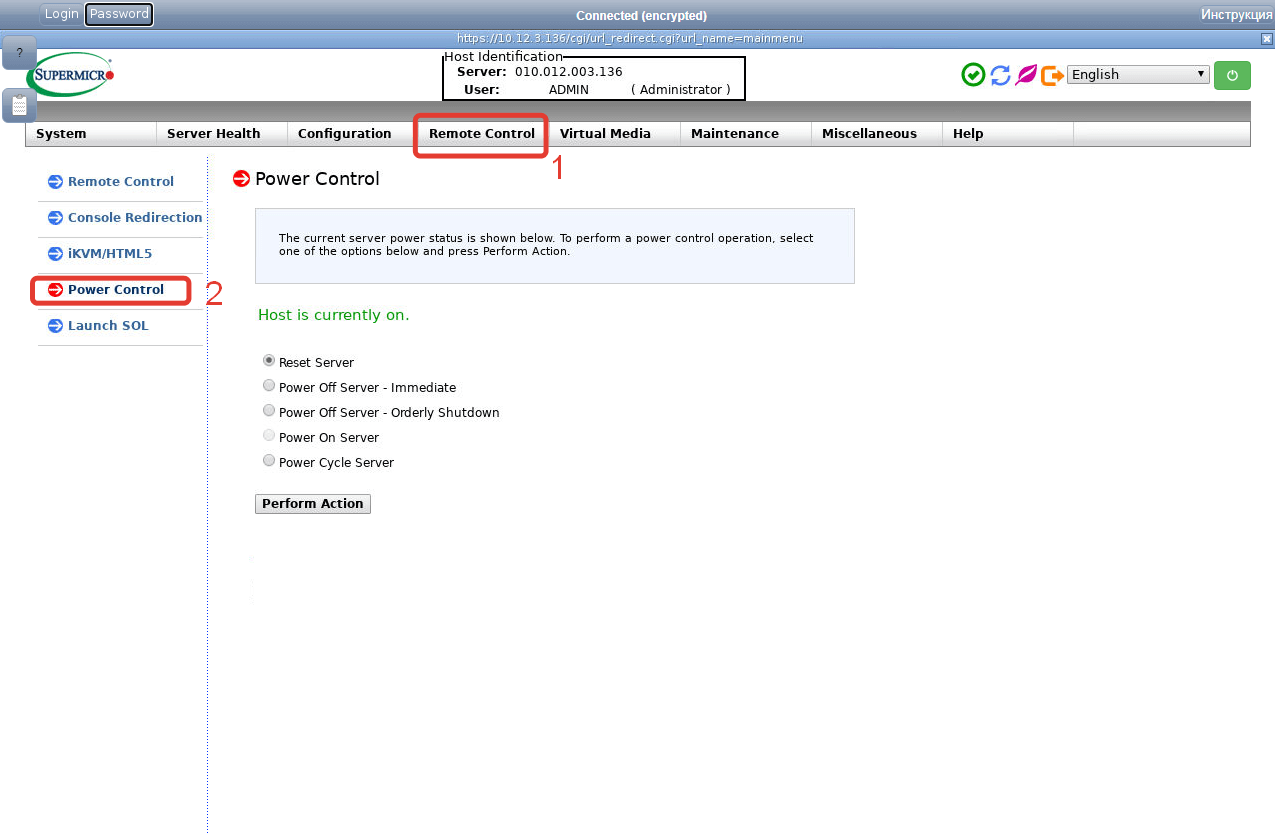
Task: Pick the Power Cycle Server option
Action: [269, 461]
